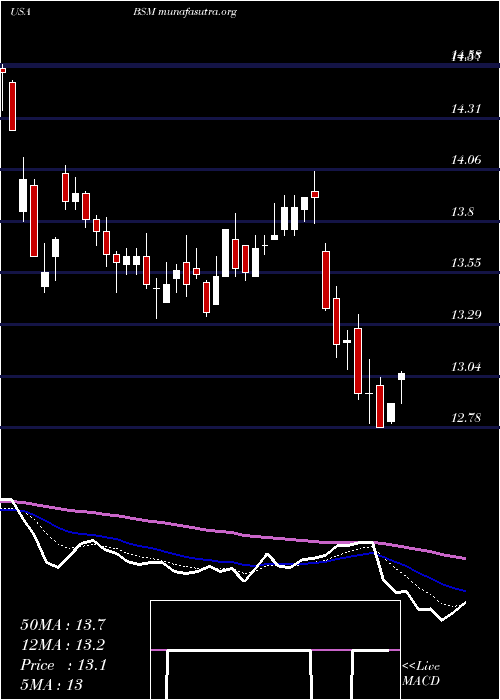500x700 pixels.
Task: Click the tall red candle falling from 13.55
Action: click(326, 280)
